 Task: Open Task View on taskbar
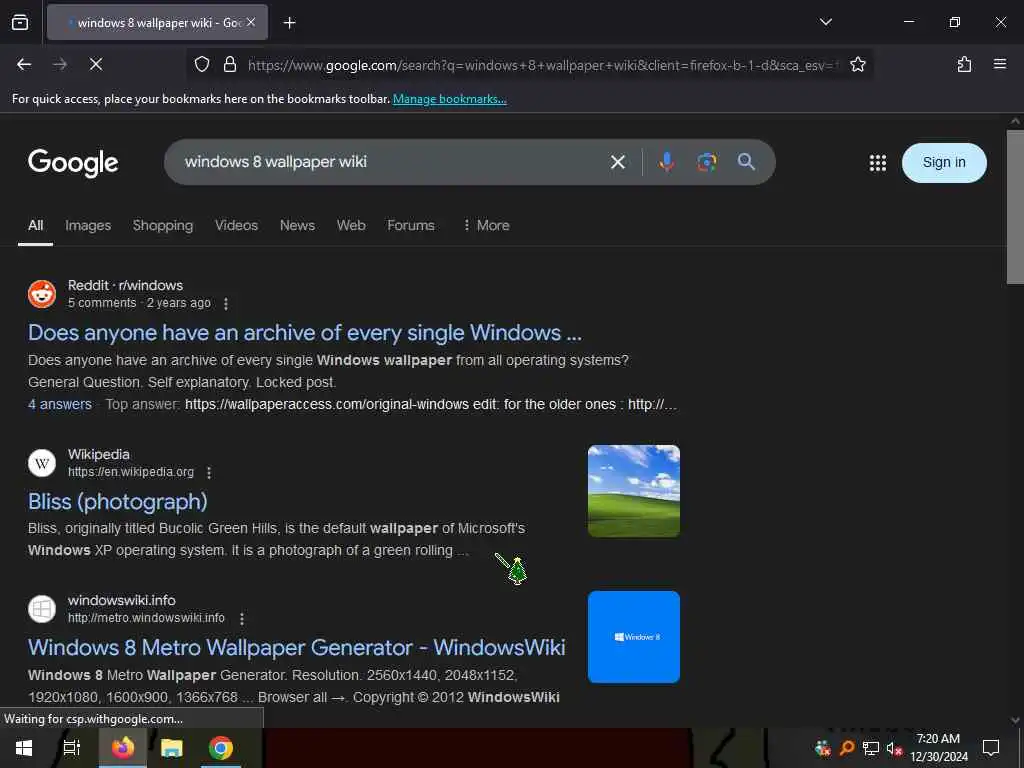click(72, 748)
